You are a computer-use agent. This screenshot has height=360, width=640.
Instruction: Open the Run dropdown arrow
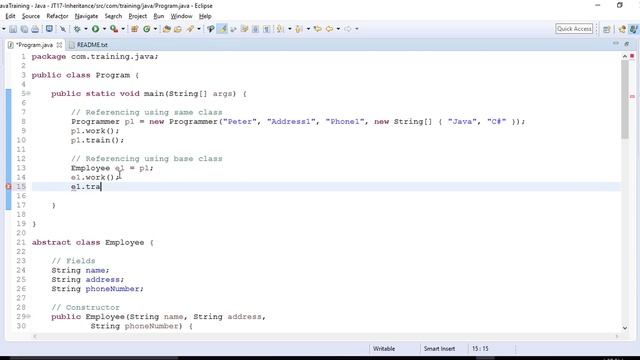click(104, 29)
